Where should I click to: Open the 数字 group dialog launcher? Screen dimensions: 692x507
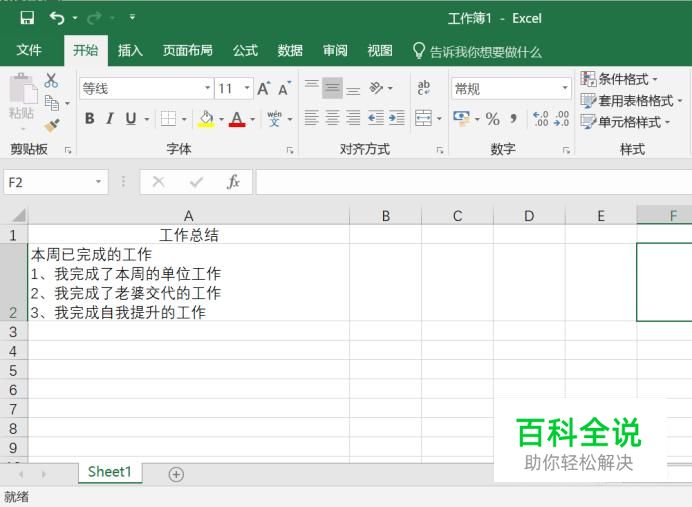click(566, 150)
